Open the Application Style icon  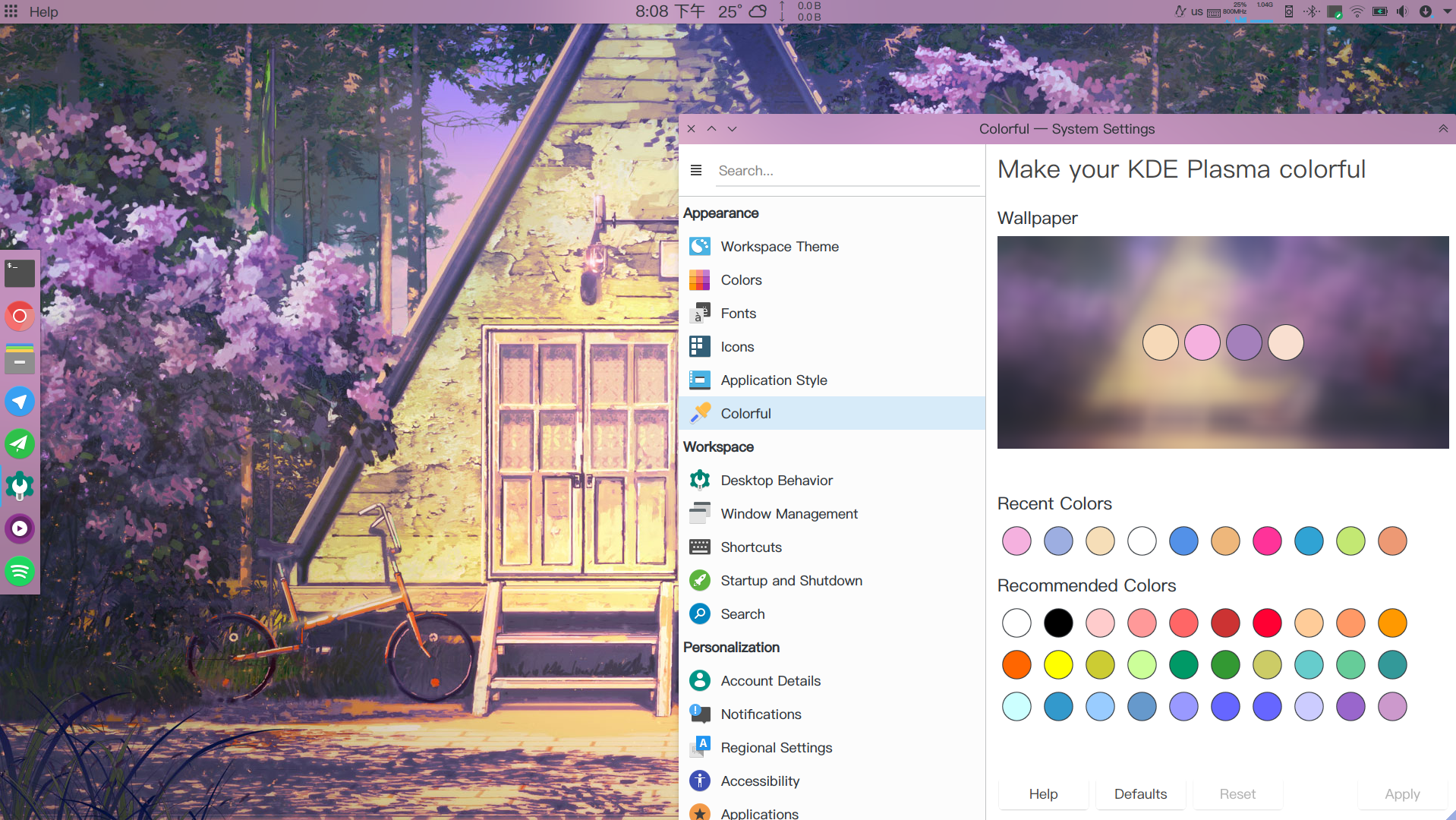(699, 380)
